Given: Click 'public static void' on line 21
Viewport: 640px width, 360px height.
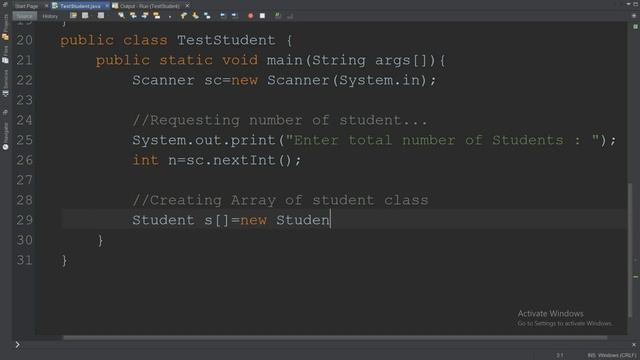Looking at the screenshot, I should [x=177, y=60].
